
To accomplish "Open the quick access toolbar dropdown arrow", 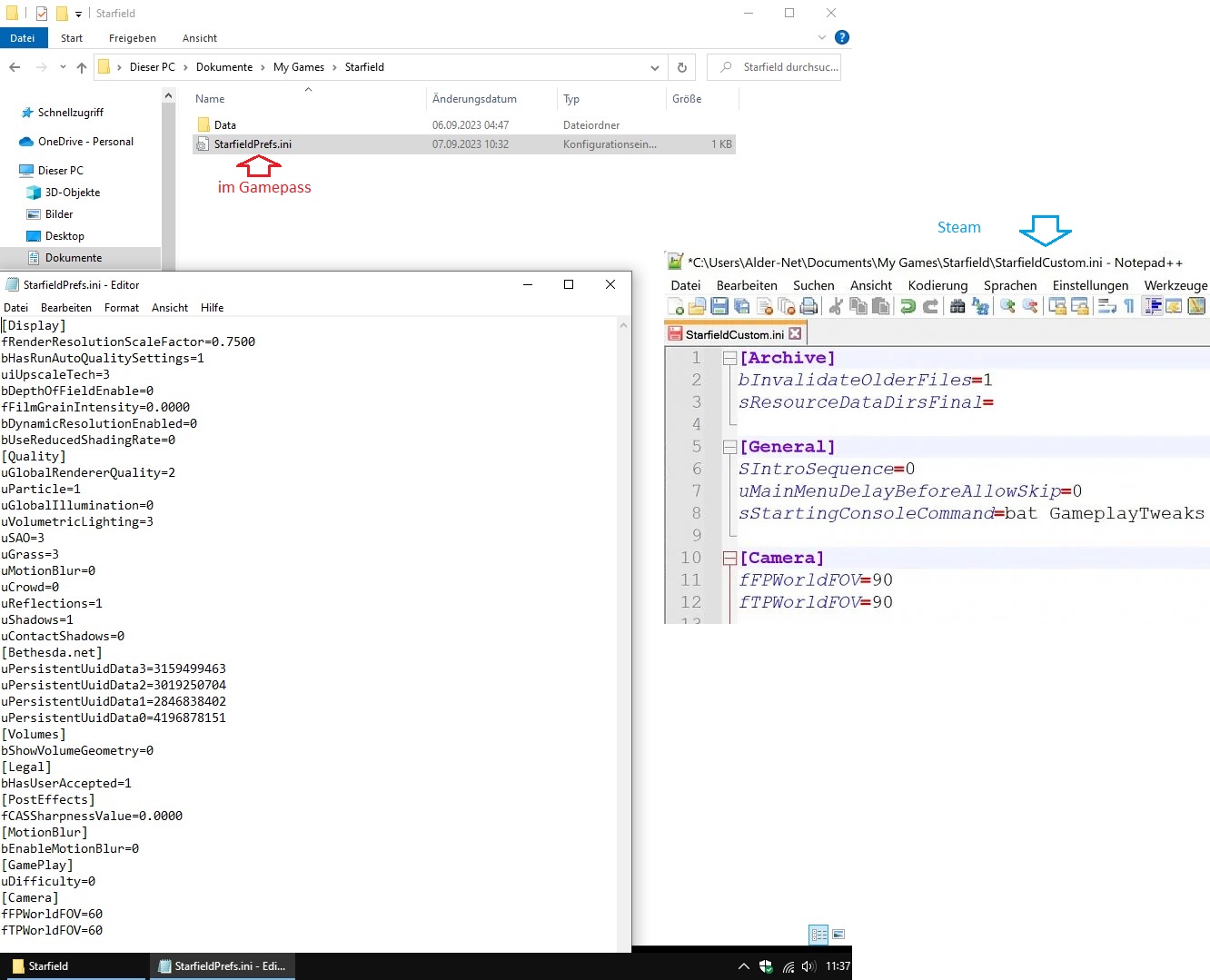I will click(78, 14).
